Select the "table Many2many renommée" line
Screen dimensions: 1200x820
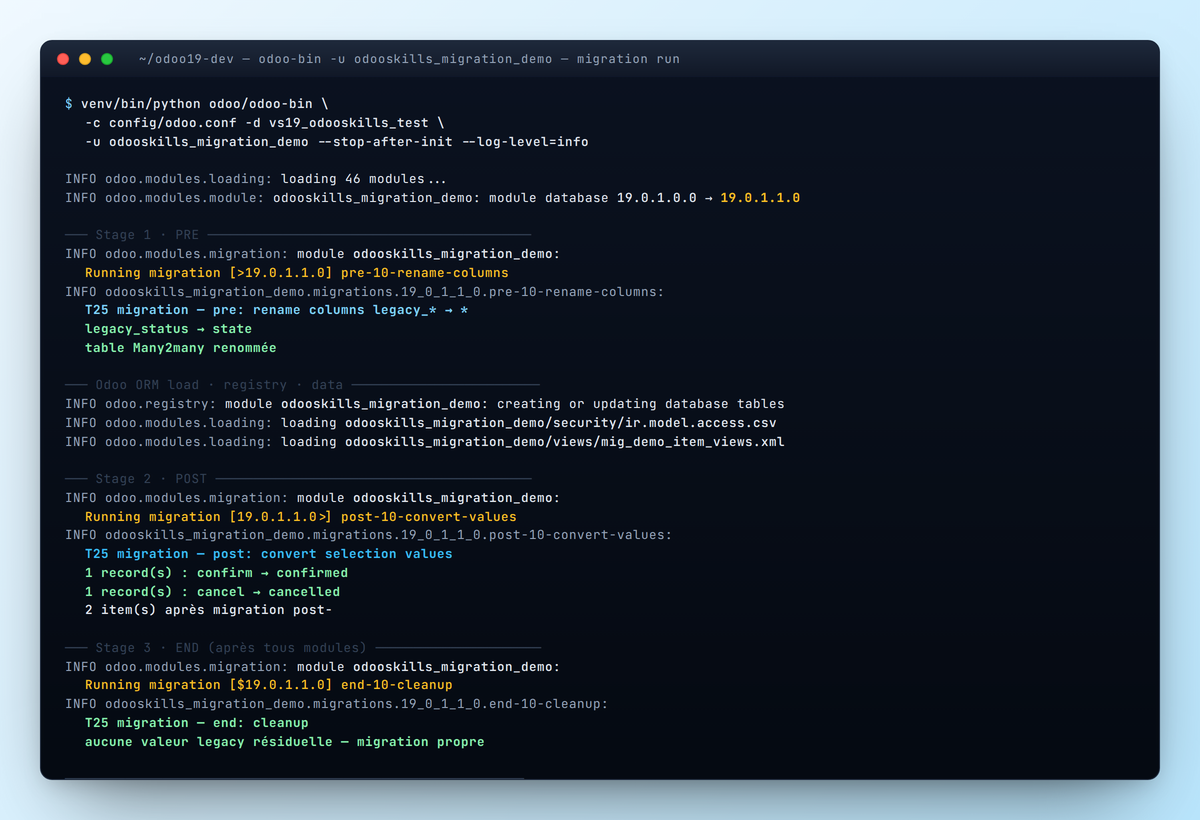pos(180,348)
